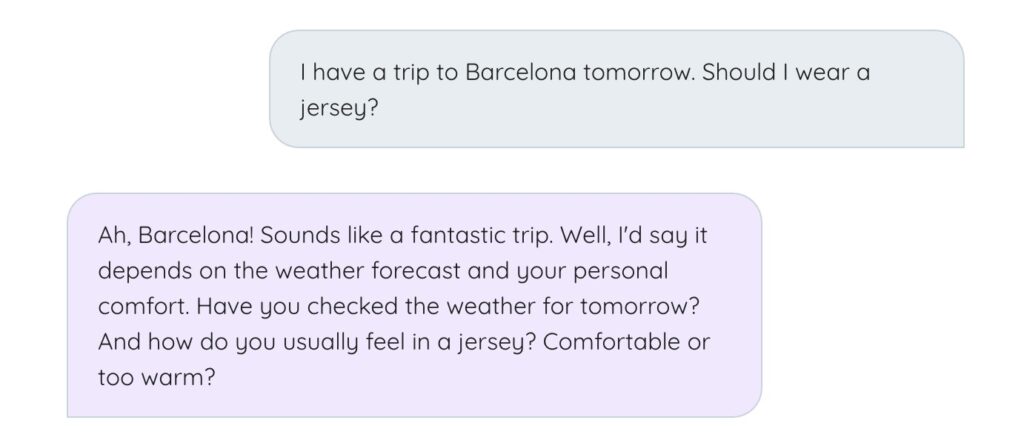Click the "too warm?" text in the reply
Image resolution: width=1024 pixels, height=440 pixels.
156,377
